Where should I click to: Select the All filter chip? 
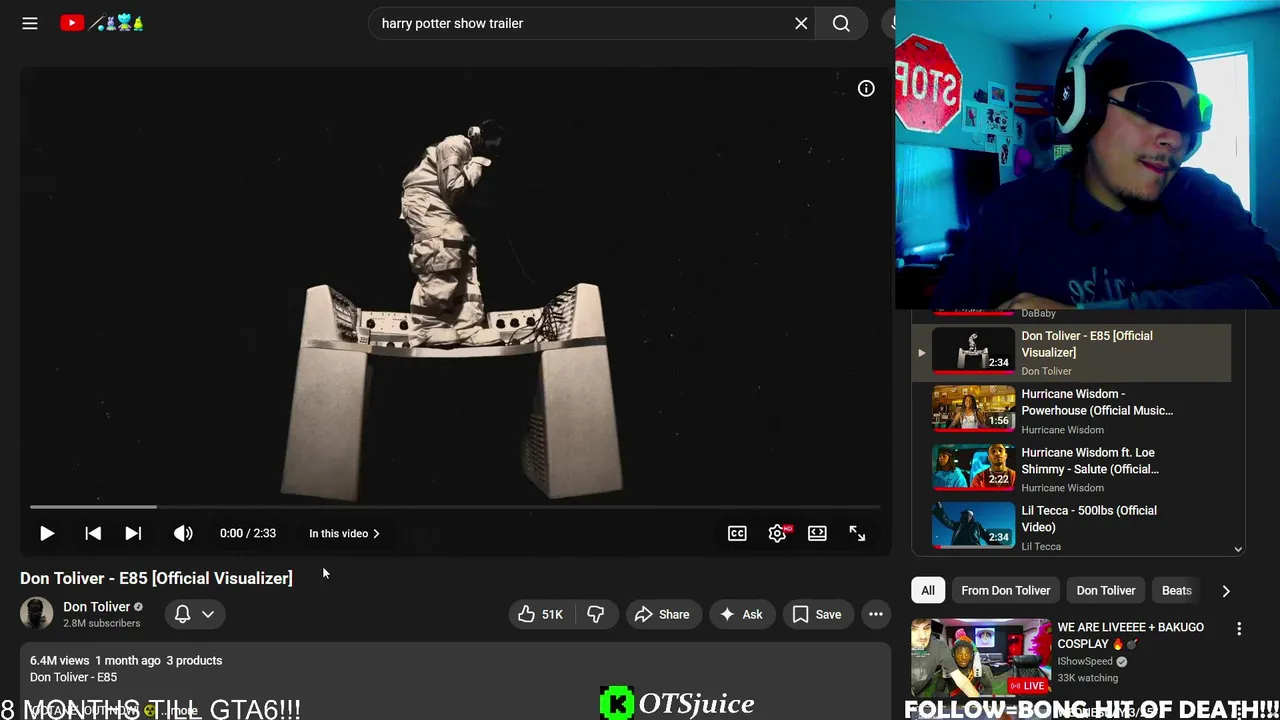pos(928,590)
